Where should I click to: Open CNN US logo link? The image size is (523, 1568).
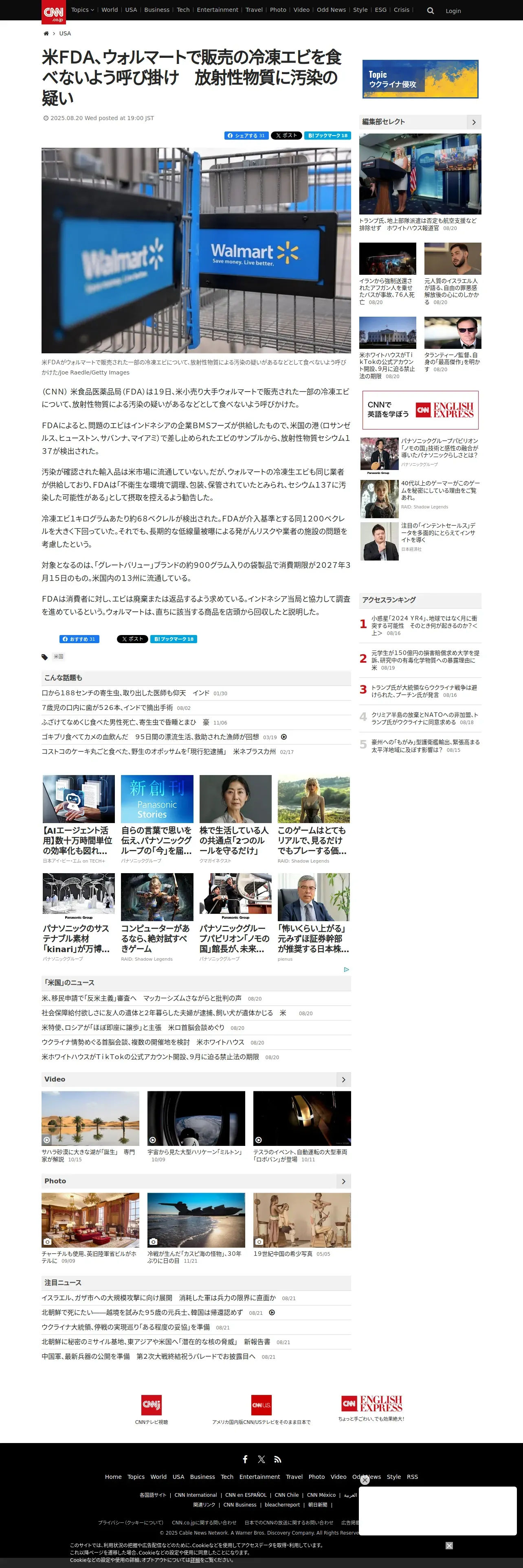pyautogui.click(x=261, y=1405)
